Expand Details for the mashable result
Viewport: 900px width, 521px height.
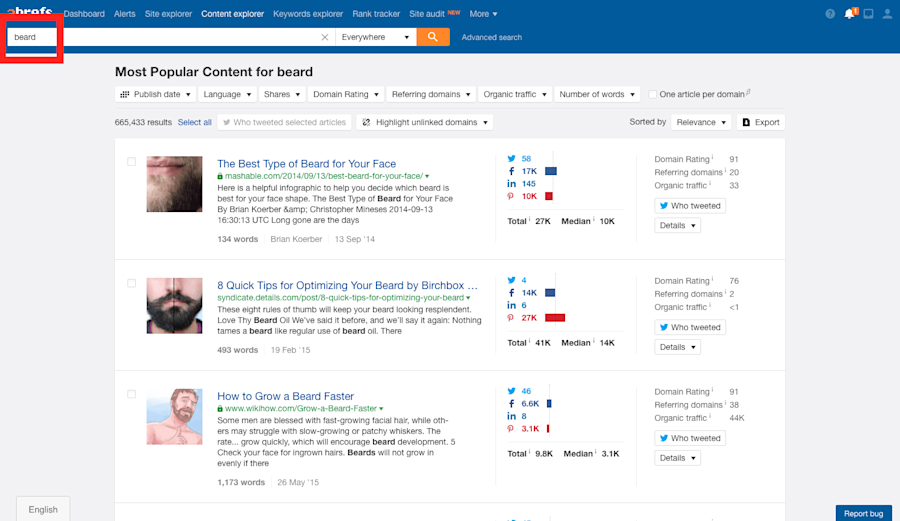(x=677, y=225)
